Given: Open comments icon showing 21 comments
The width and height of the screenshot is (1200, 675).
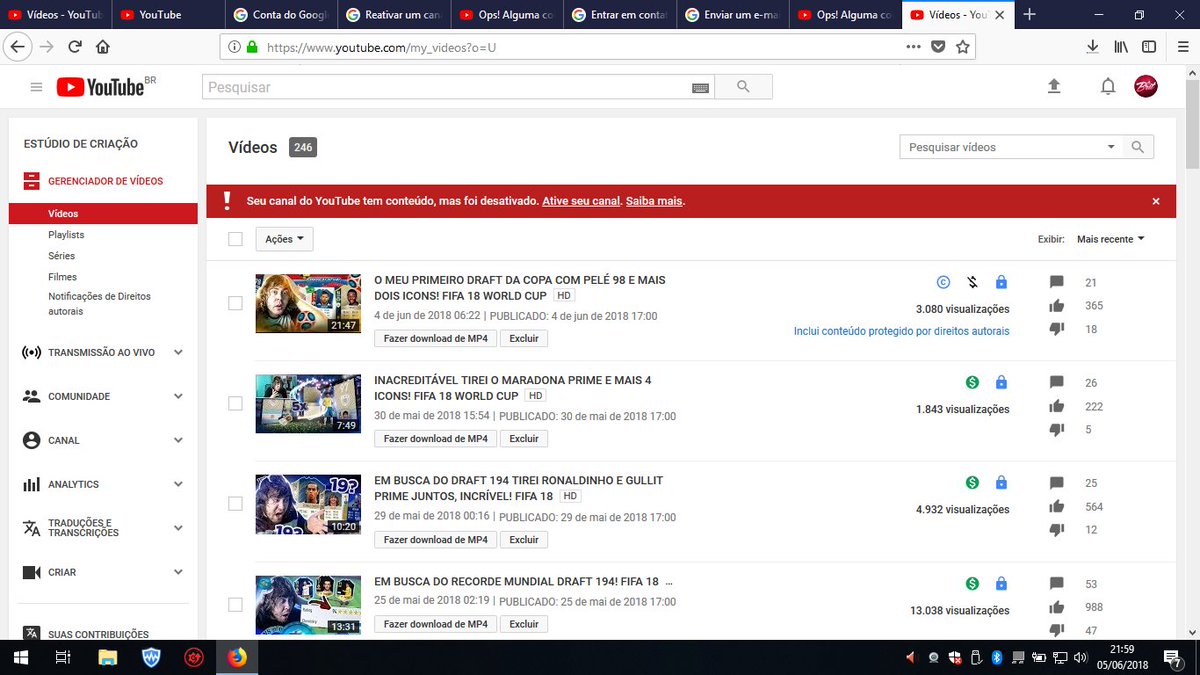Looking at the screenshot, I should [x=1057, y=283].
